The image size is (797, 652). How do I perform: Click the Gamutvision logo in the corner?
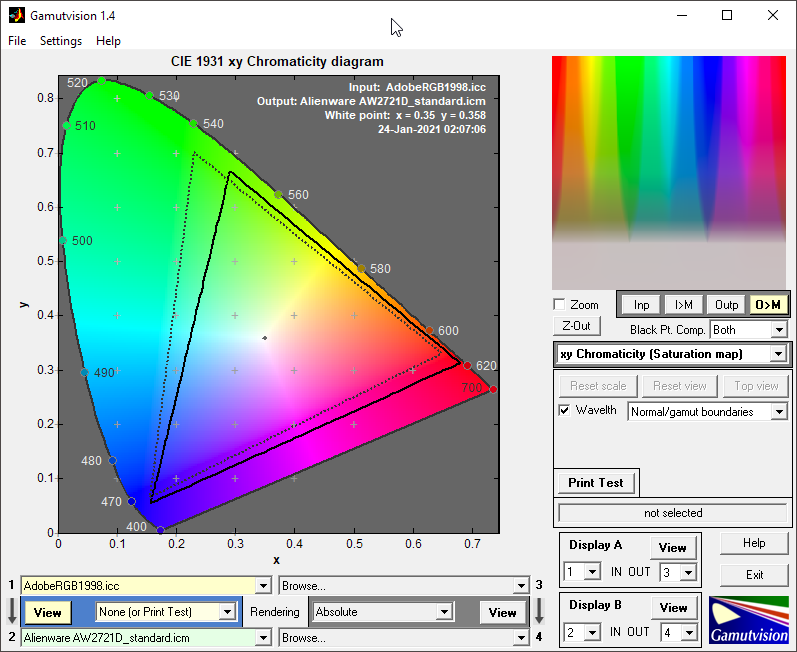pos(748,620)
